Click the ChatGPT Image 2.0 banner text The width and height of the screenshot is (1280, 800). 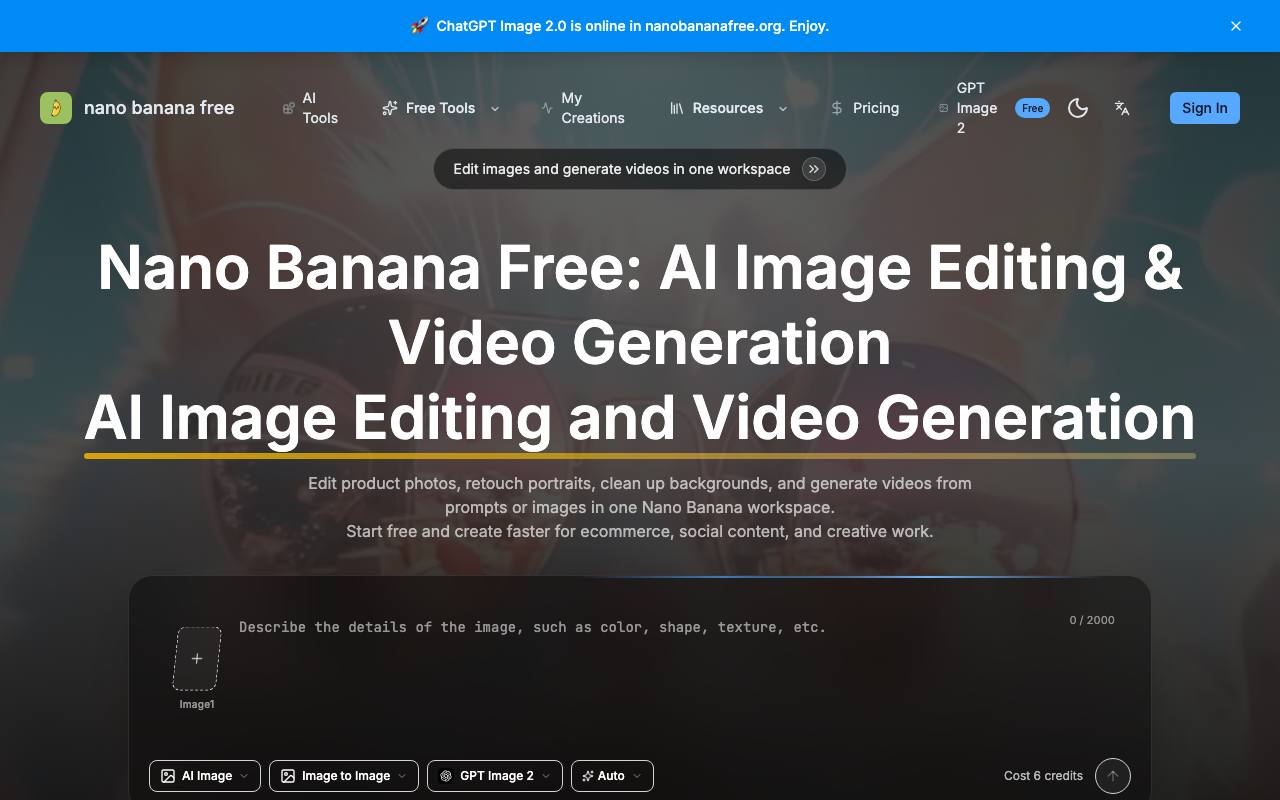(633, 26)
